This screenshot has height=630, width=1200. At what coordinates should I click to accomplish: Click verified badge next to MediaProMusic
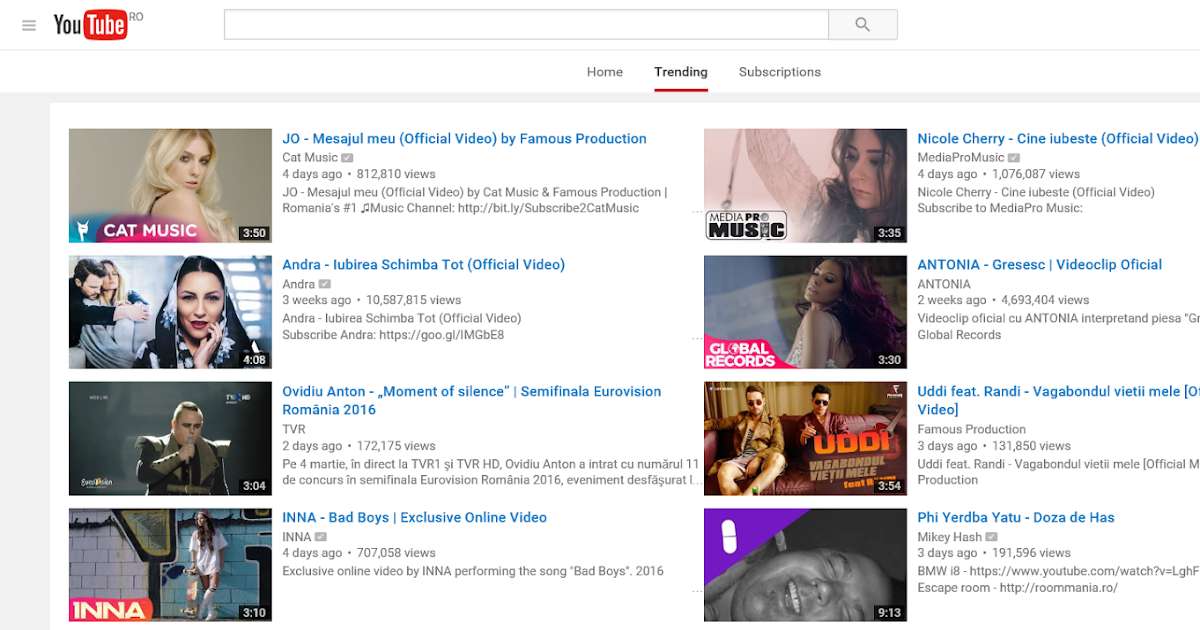(1013, 158)
